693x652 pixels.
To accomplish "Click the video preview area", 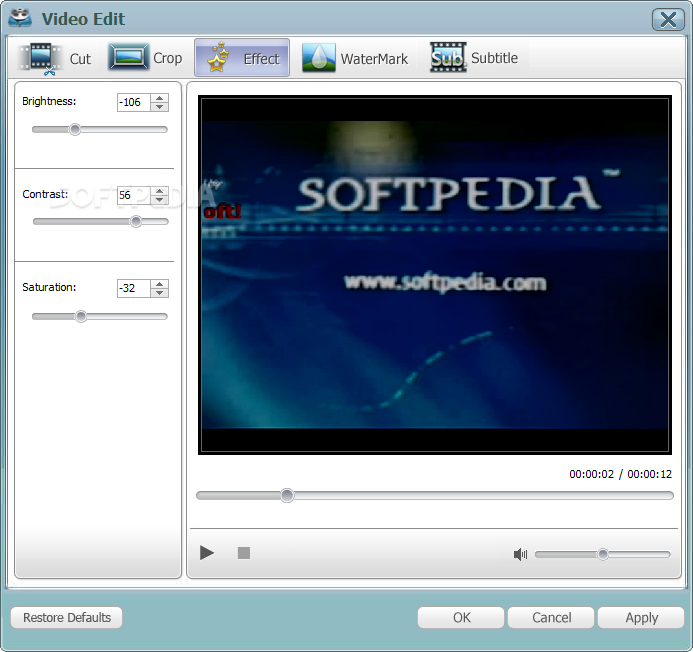I will pos(435,275).
